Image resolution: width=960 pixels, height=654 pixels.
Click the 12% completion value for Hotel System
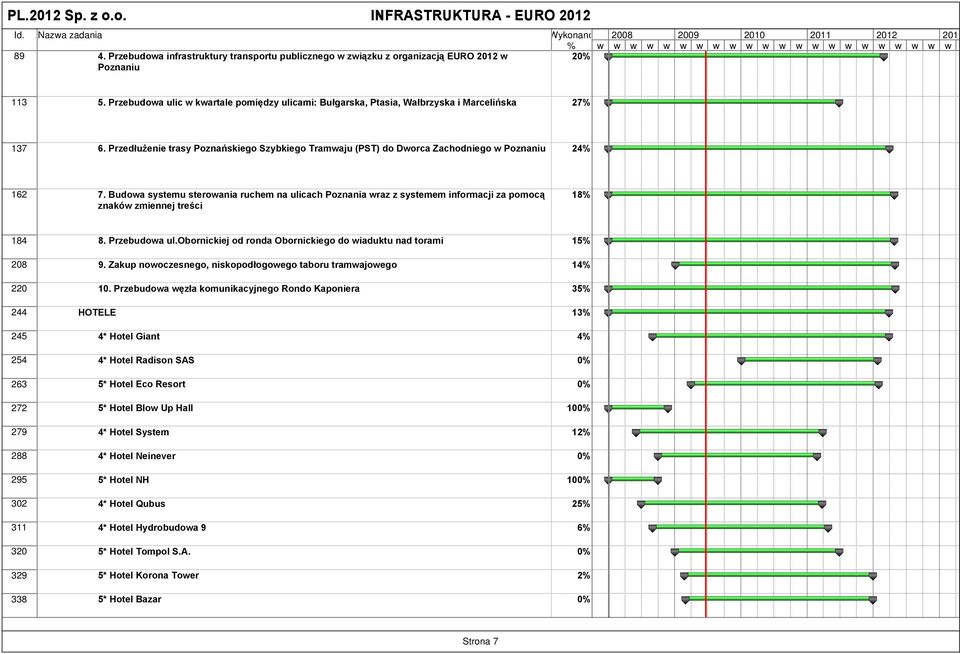click(x=581, y=432)
